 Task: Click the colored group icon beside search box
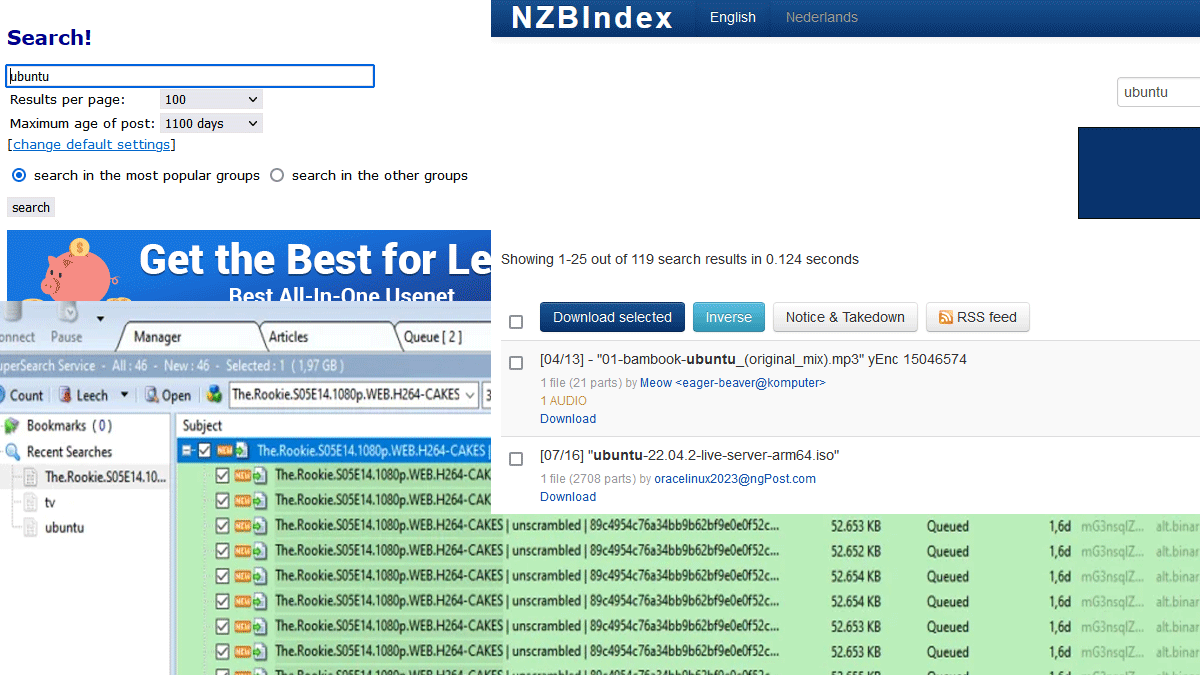214,395
